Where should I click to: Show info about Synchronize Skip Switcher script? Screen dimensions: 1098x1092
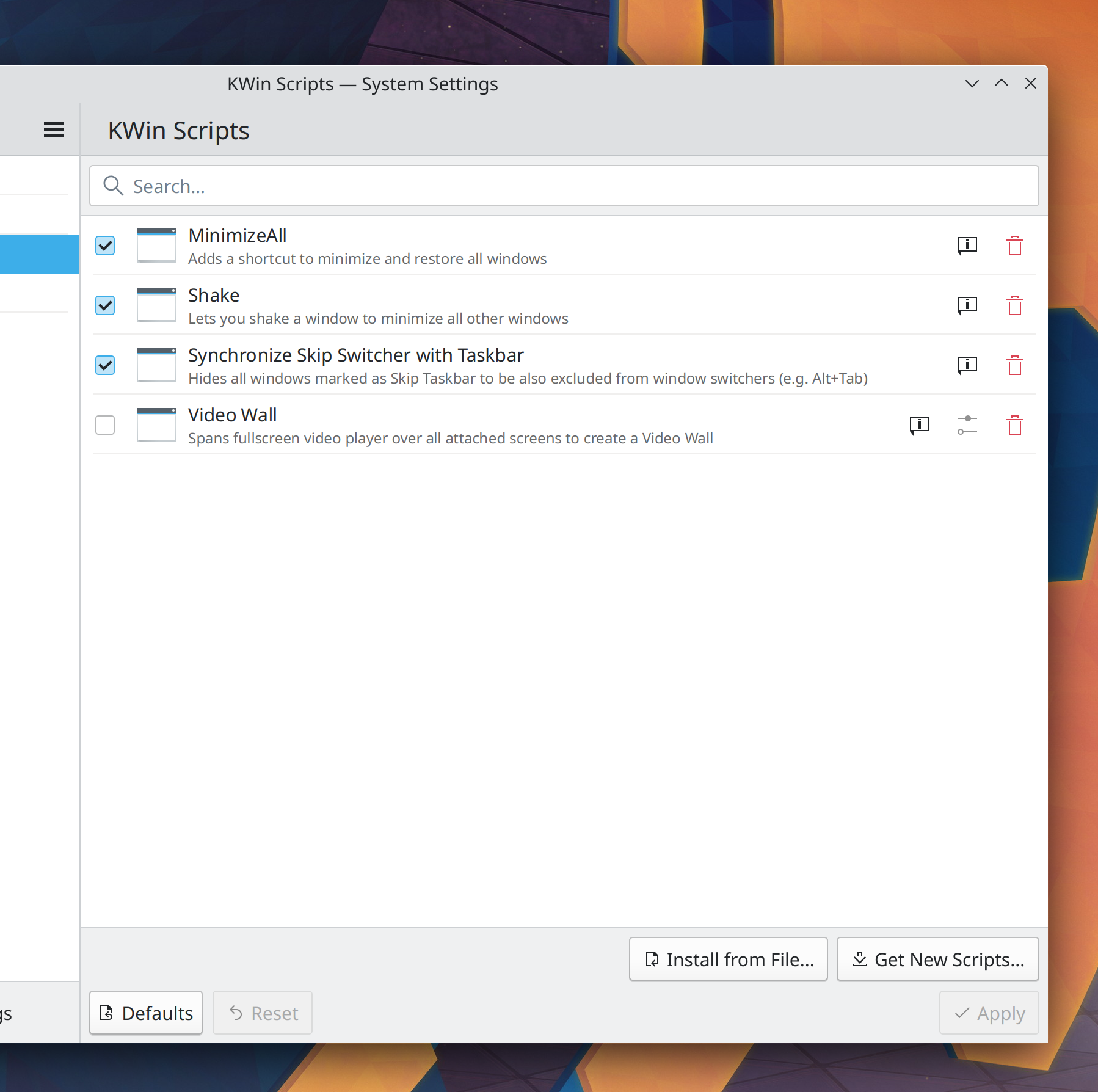[967, 365]
